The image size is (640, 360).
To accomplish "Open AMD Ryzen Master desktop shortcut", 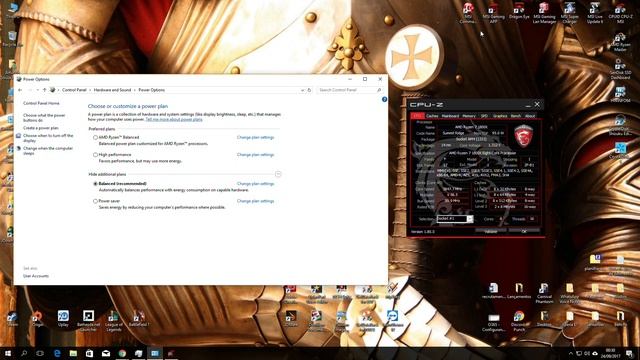I will 620,42.
